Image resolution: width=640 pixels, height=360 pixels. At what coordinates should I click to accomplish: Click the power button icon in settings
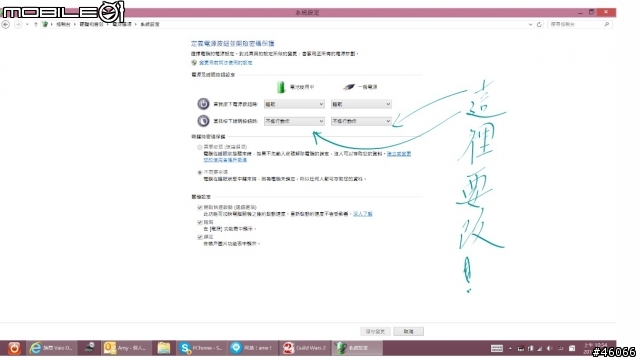click(x=203, y=104)
